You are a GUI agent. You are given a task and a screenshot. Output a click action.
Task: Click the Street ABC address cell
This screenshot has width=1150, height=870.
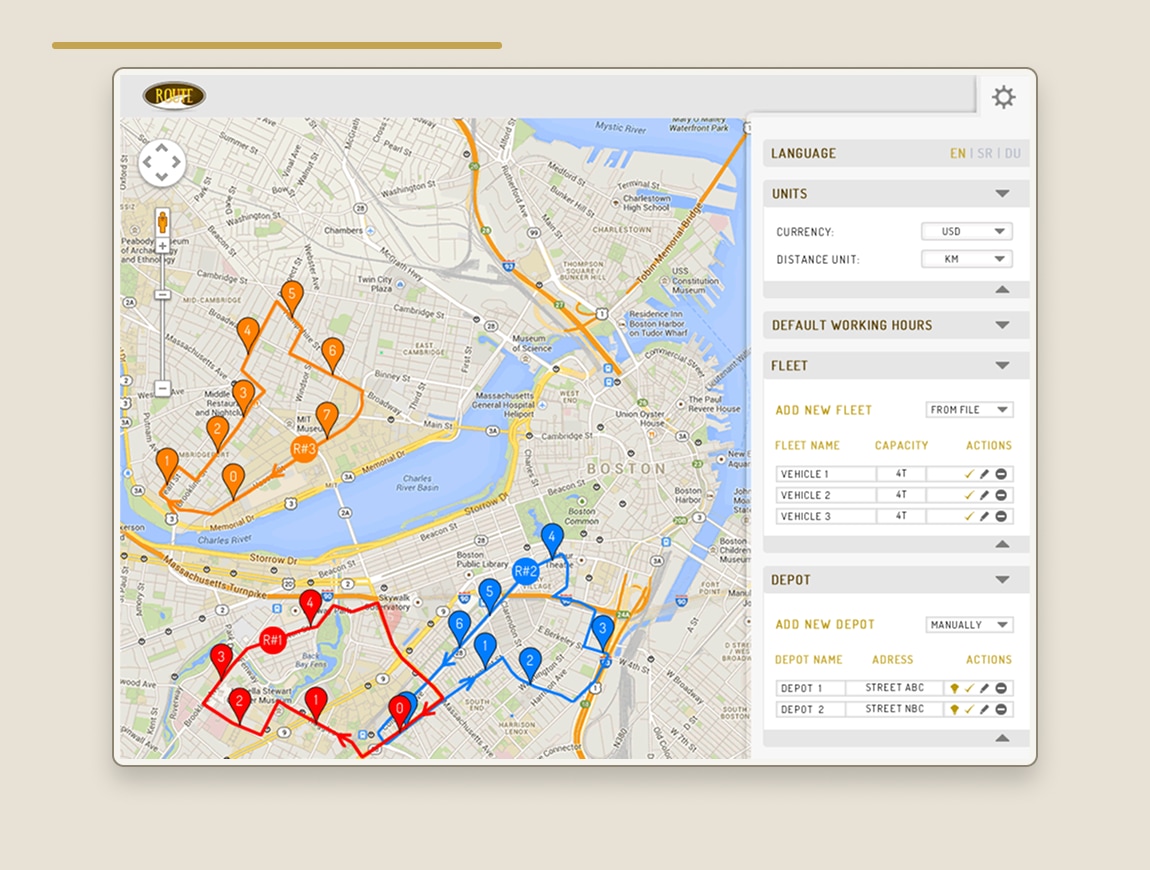(x=895, y=688)
